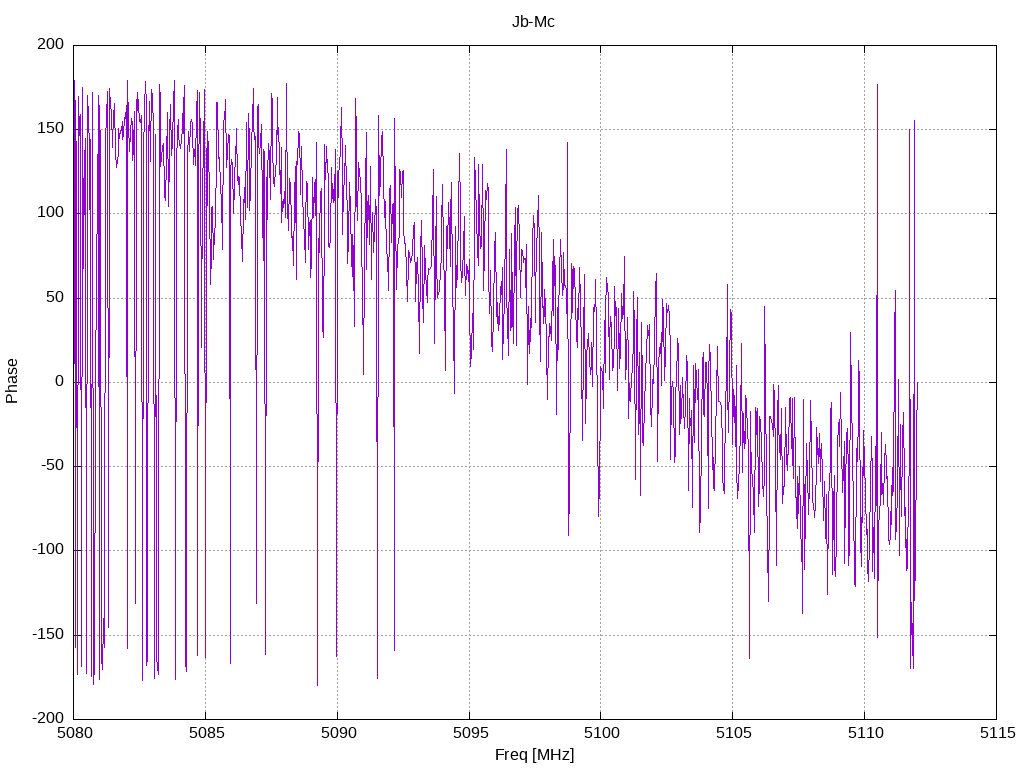Click the x-axis tick label '5080'
This screenshot has height=768, width=1024.
click(74, 733)
